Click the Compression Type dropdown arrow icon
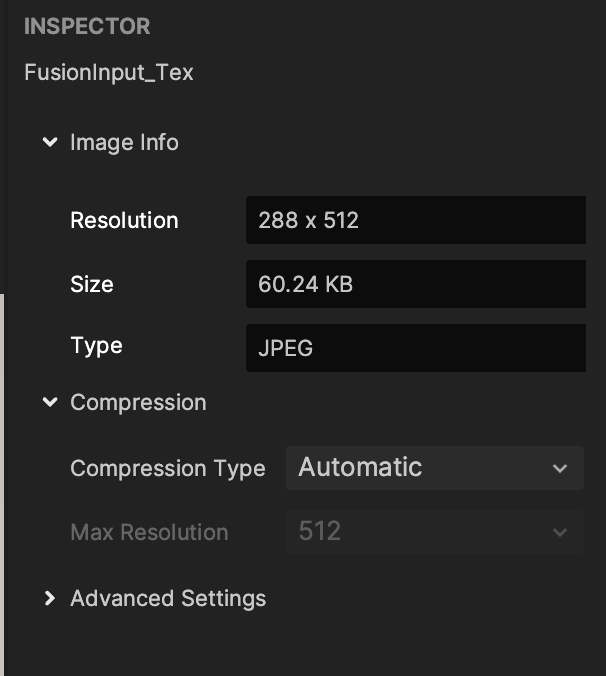Screen dimensions: 606x676 560,469
